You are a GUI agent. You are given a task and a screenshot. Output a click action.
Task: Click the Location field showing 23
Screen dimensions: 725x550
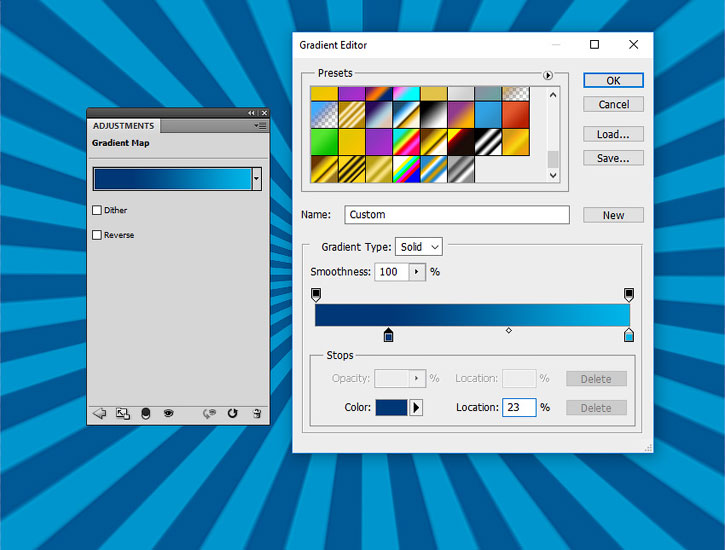coord(519,408)
